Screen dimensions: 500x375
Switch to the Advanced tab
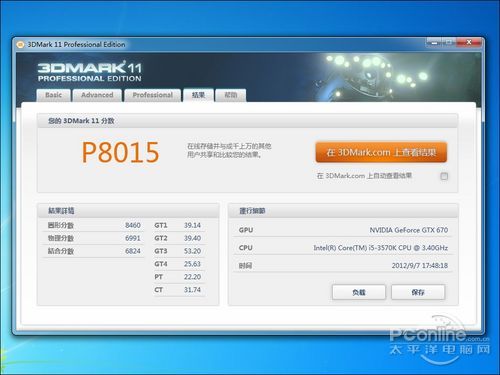coord(97,95)
